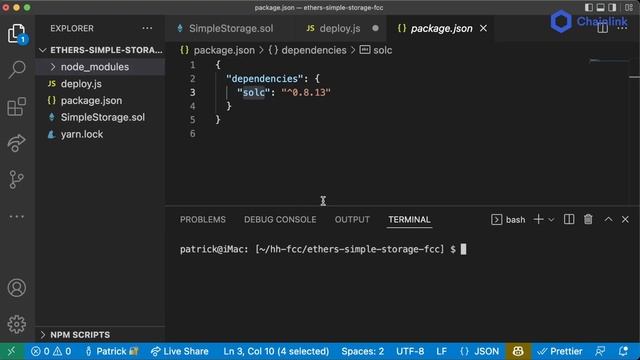Go to line via Ln 3, Col 10
The width and height of the screenshot is (640, 360).
(276, 351)
